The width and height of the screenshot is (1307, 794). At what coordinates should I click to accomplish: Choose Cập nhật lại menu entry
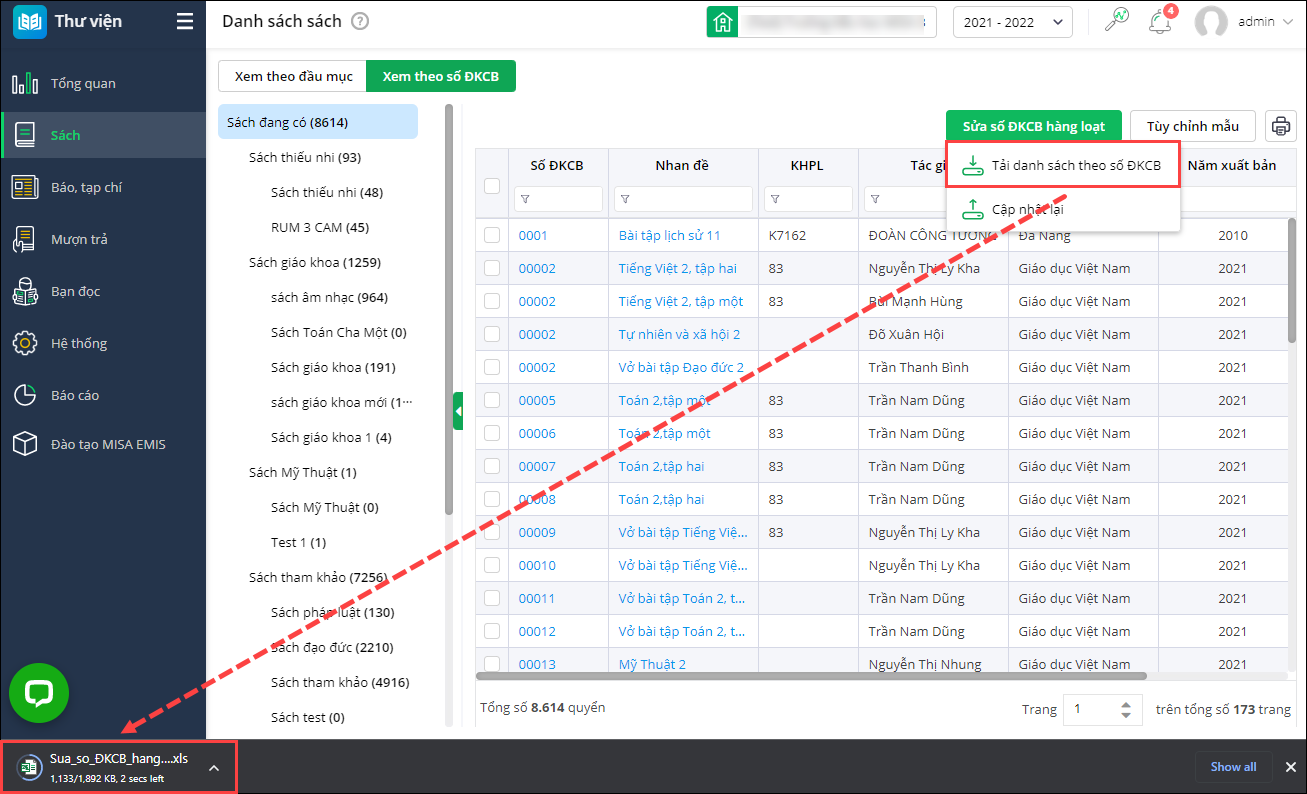[1063, 209]
